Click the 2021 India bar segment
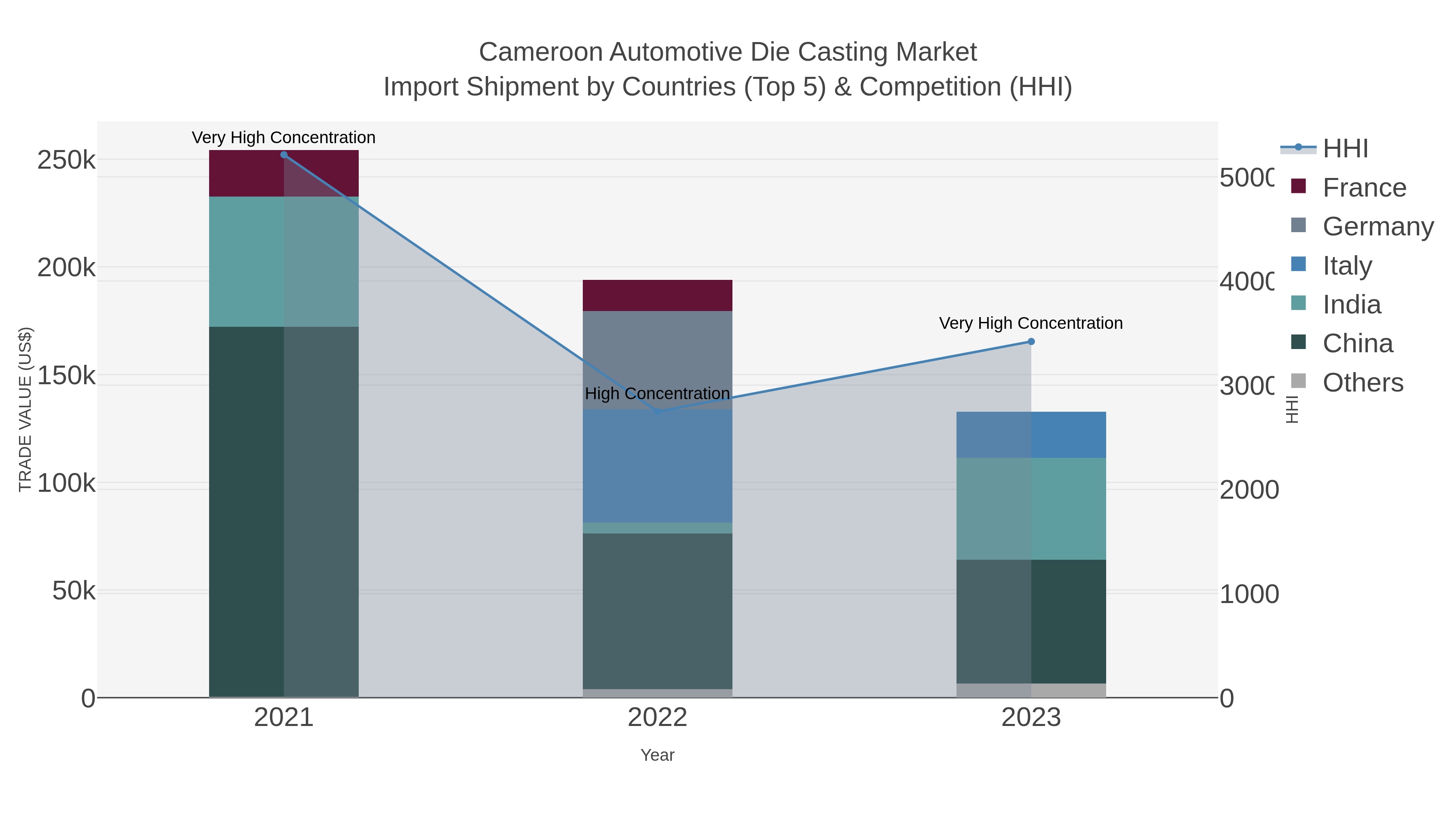Viewport: 1456px width, 819px height. point(284,262)
